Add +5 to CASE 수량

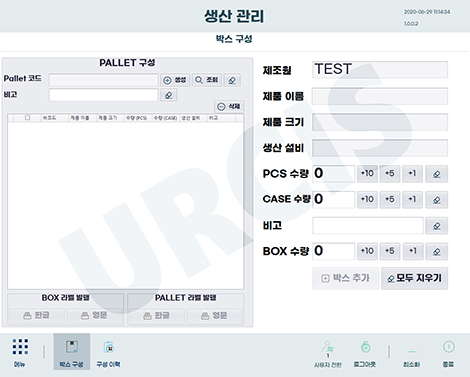[x=390, y=199]
